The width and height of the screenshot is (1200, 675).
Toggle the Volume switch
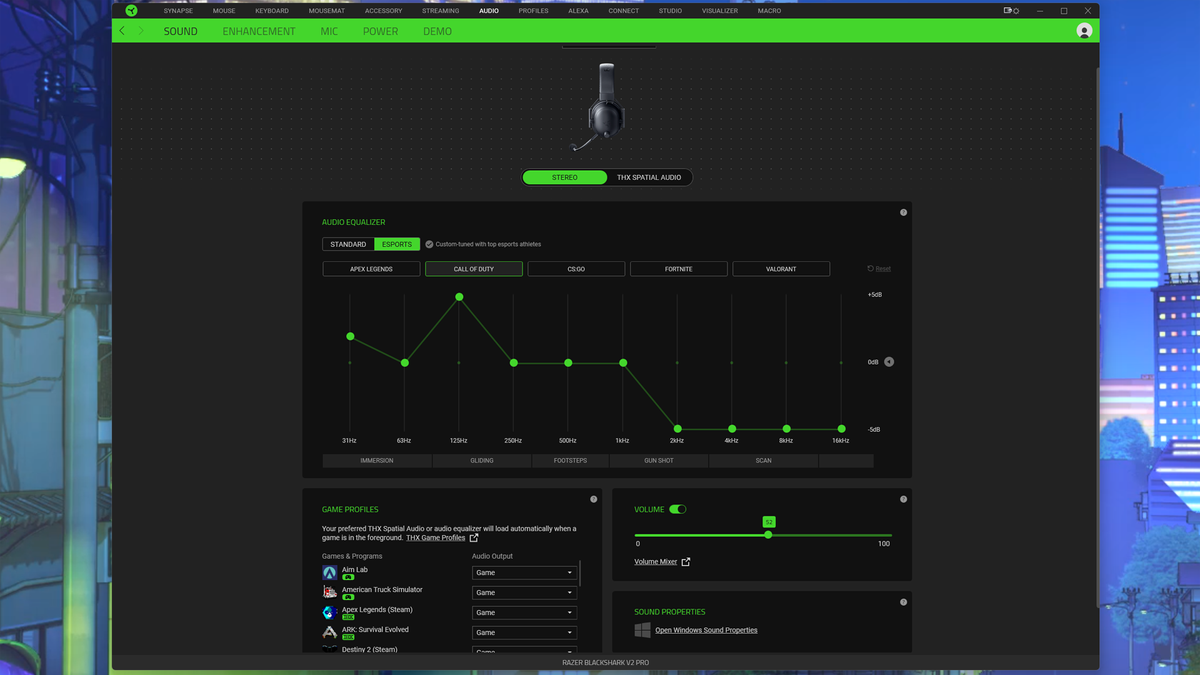[x=677, y=509]
